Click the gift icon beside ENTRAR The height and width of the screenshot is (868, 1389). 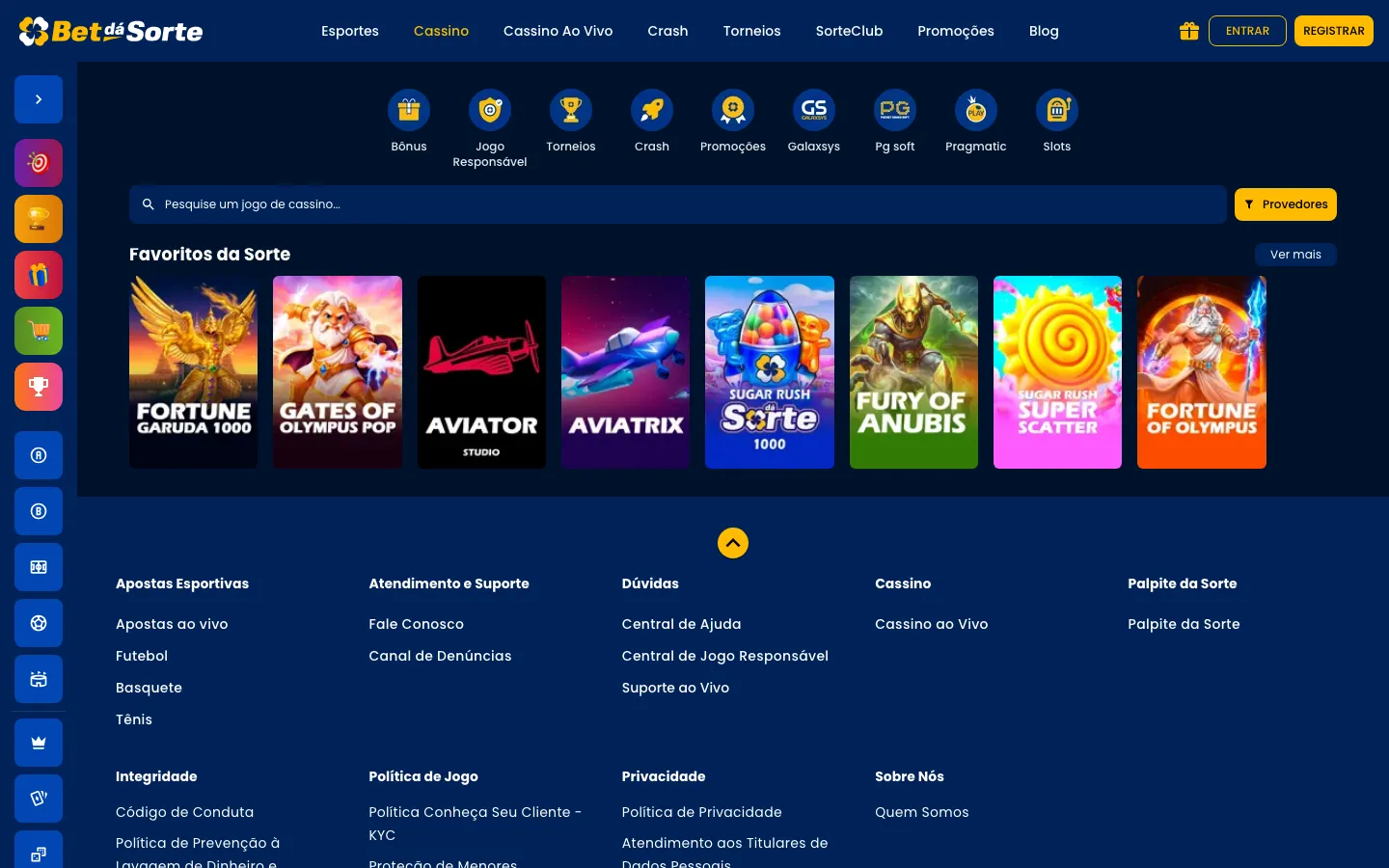(x=1189, y=31)
